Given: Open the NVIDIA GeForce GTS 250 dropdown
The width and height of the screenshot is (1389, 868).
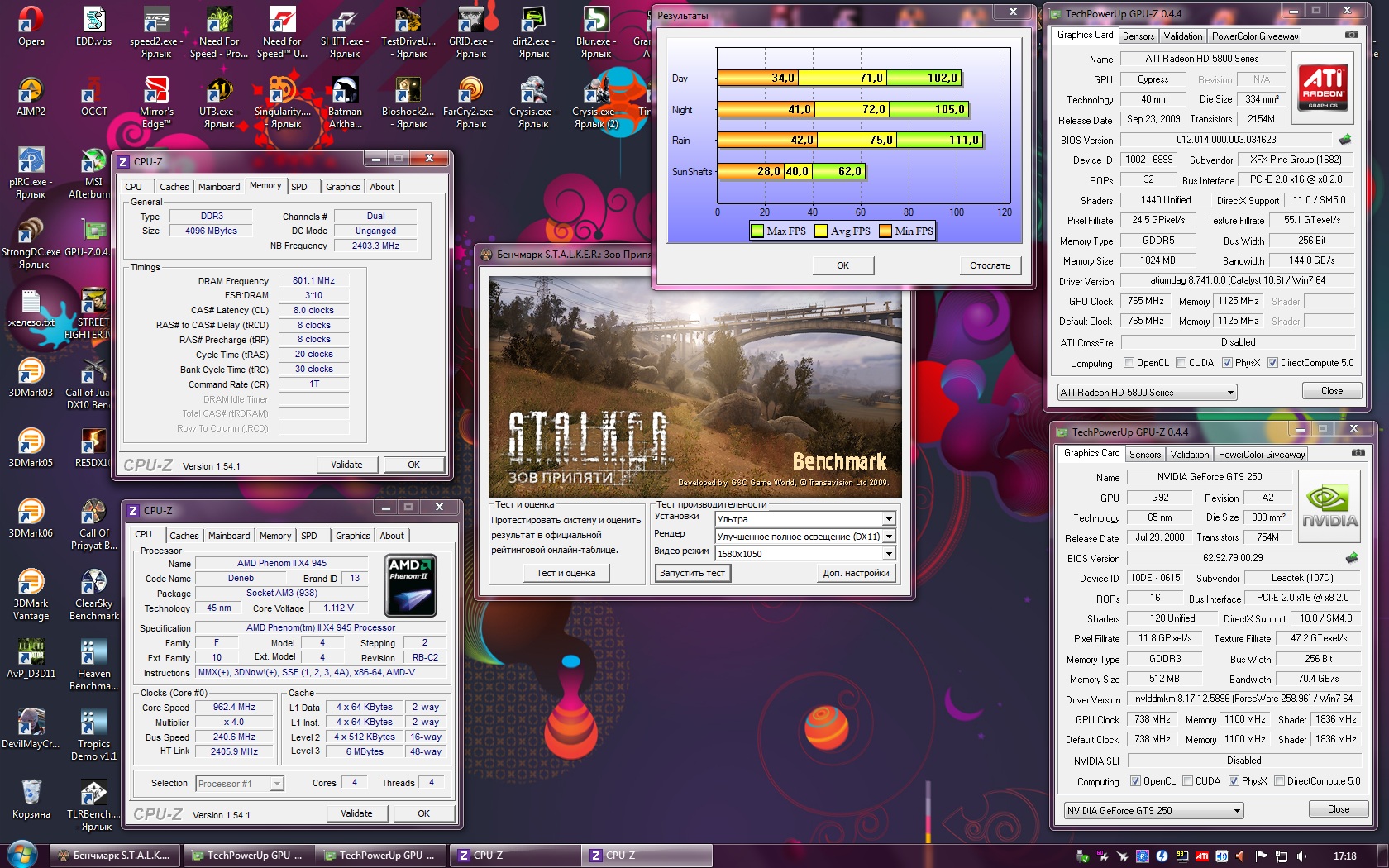Looking at the screenshot, I should click(1153, 811).
